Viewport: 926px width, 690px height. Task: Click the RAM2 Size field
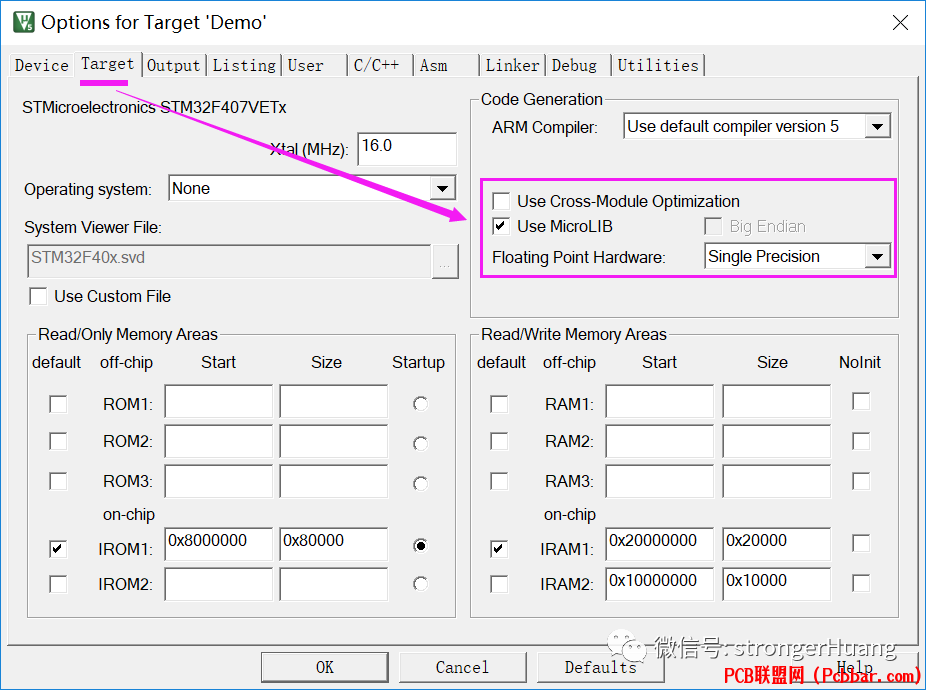tap(777, 441)
